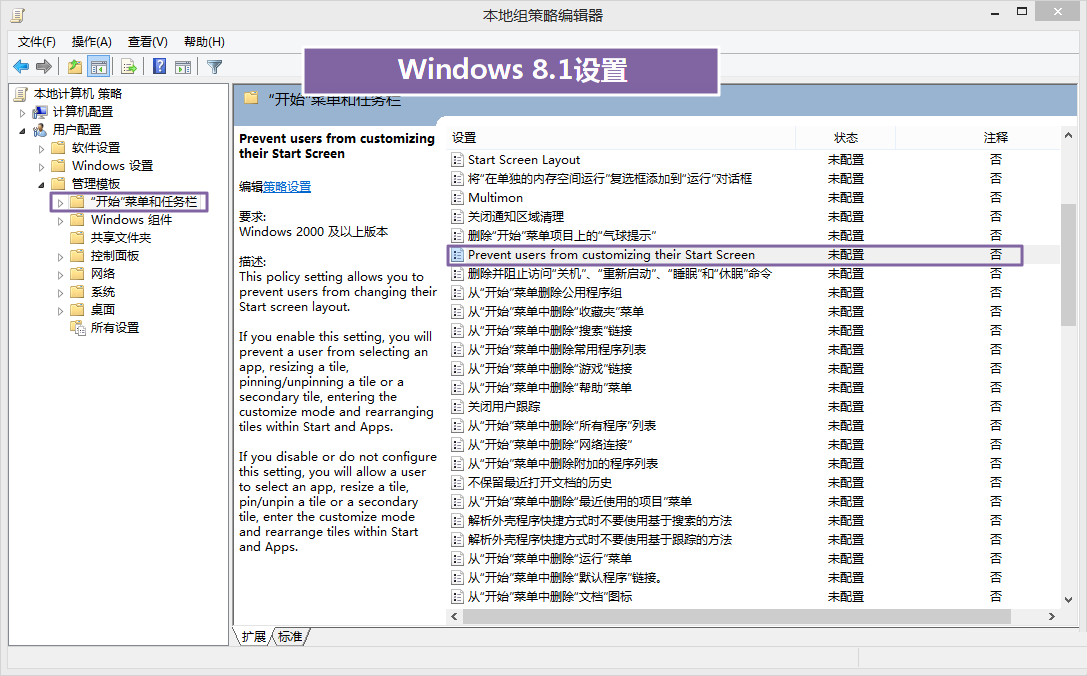Image resolution: width=1087 pixels, height=676 pixels.
Task: Click the Export List toolbar icon
Action: pyautogui.click(x=128, y=67)
